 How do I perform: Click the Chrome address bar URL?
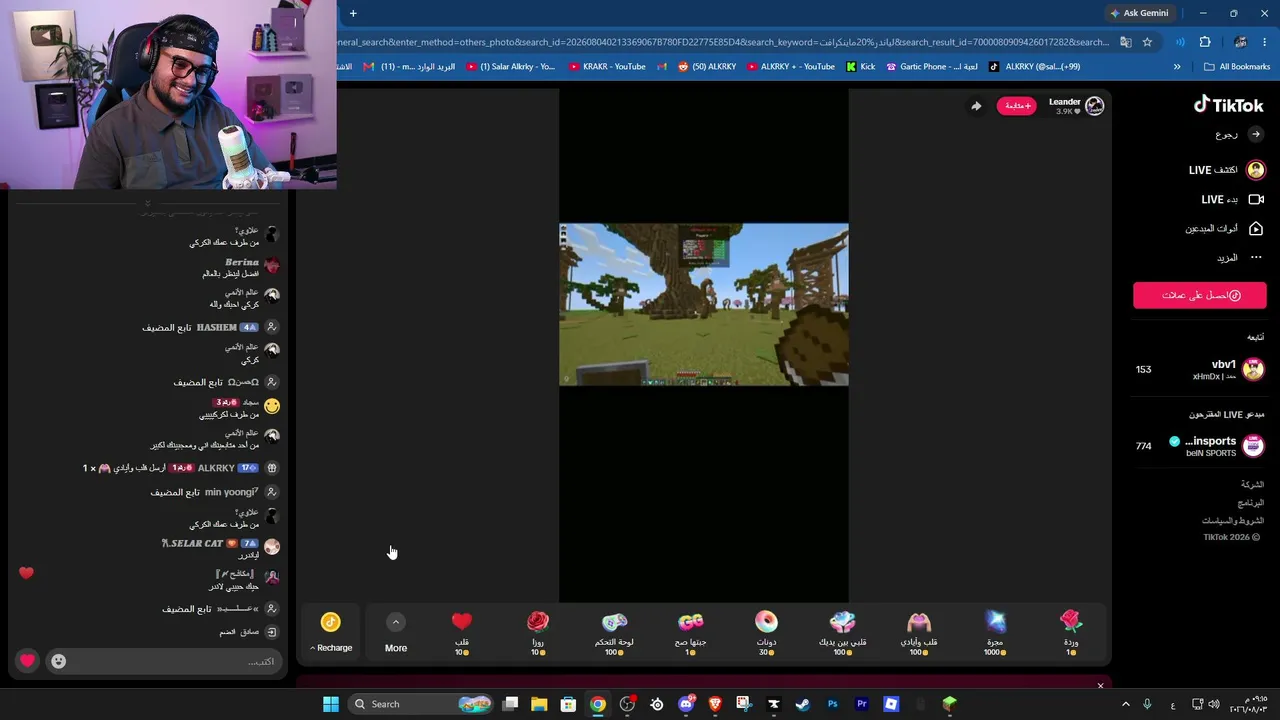723,42
